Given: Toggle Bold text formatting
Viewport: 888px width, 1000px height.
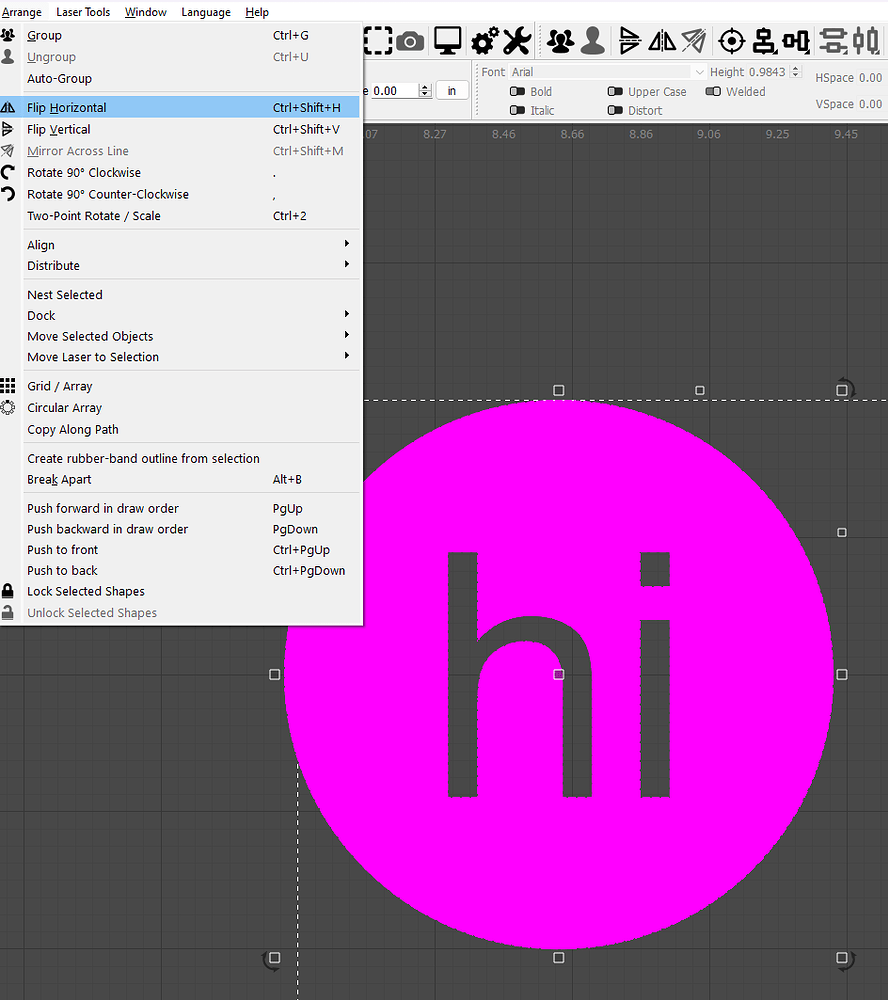Looking at the screenshot, I should tap(519, 91).
